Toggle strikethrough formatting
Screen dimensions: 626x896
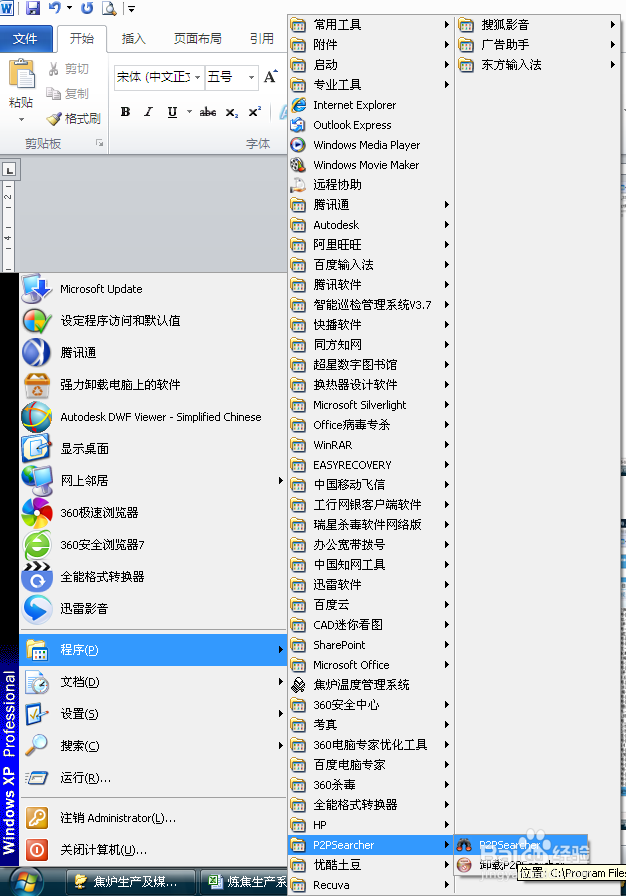click(x=207, y=112)
